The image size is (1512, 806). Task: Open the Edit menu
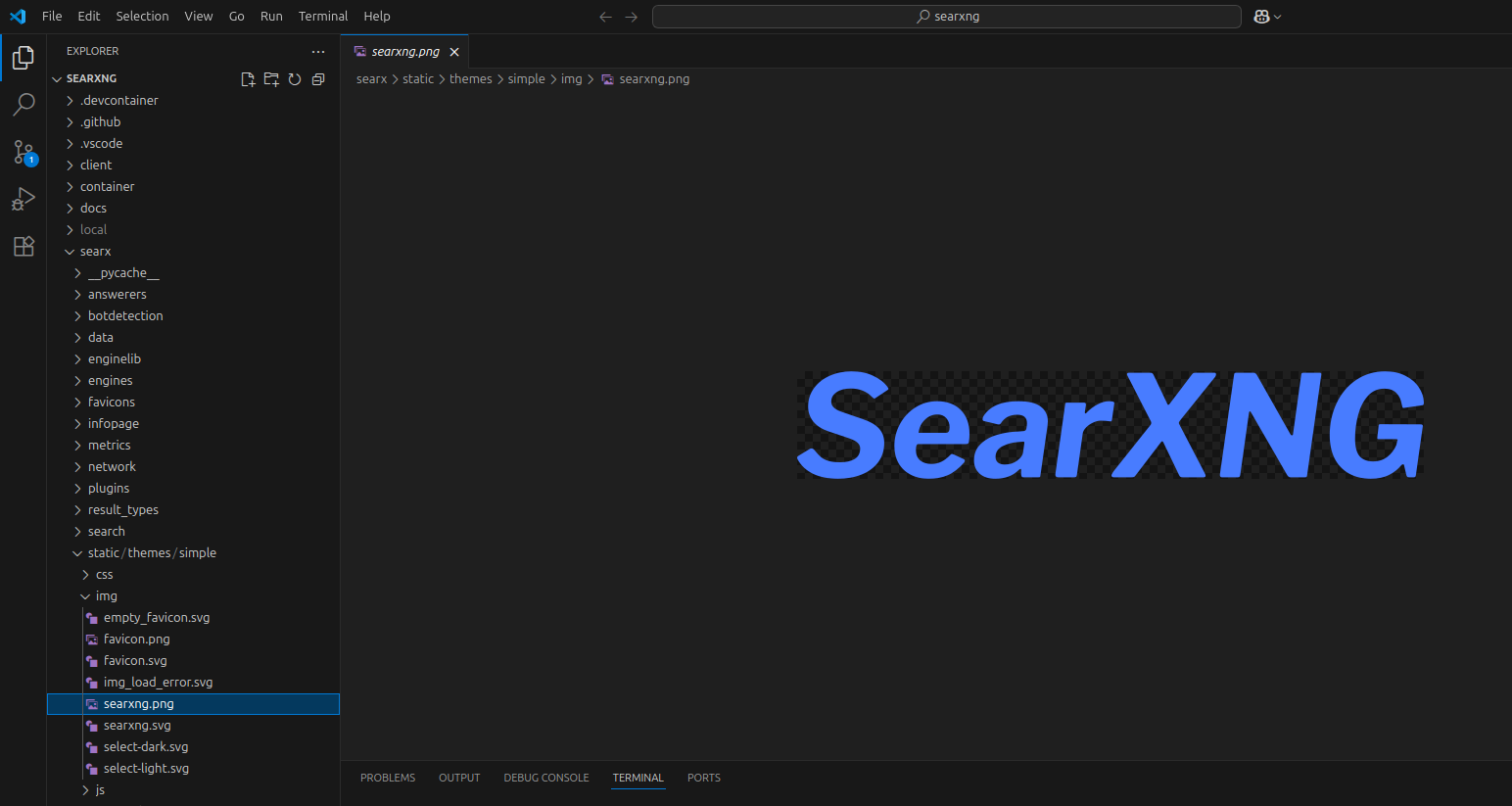(89, 17)
